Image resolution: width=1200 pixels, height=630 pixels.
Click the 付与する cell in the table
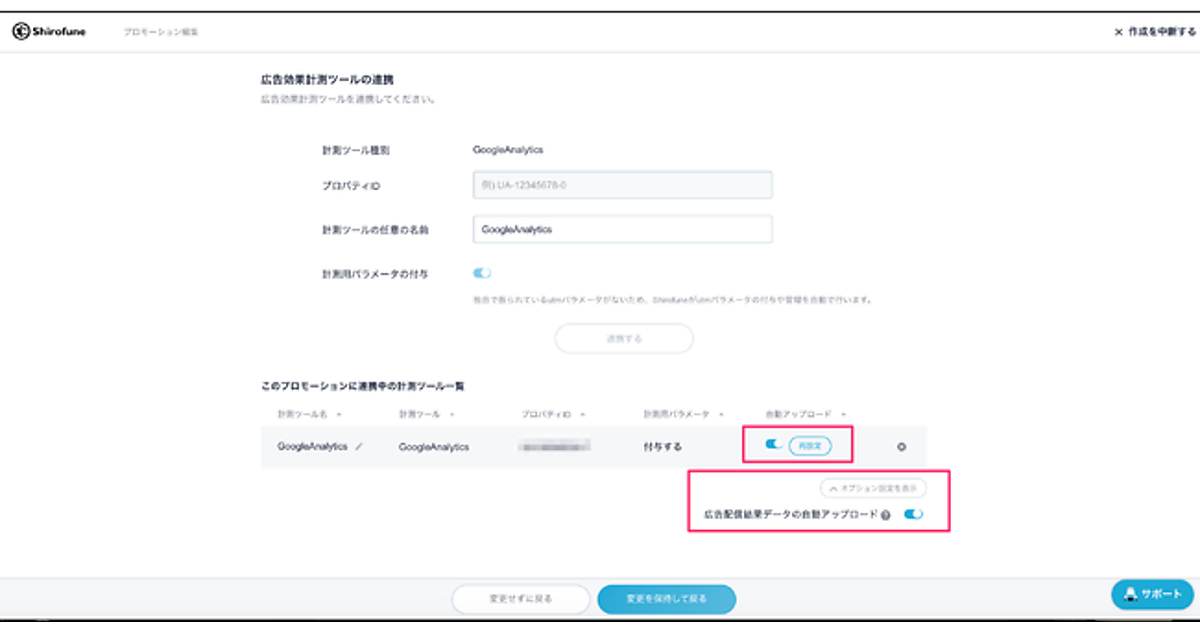662,447
